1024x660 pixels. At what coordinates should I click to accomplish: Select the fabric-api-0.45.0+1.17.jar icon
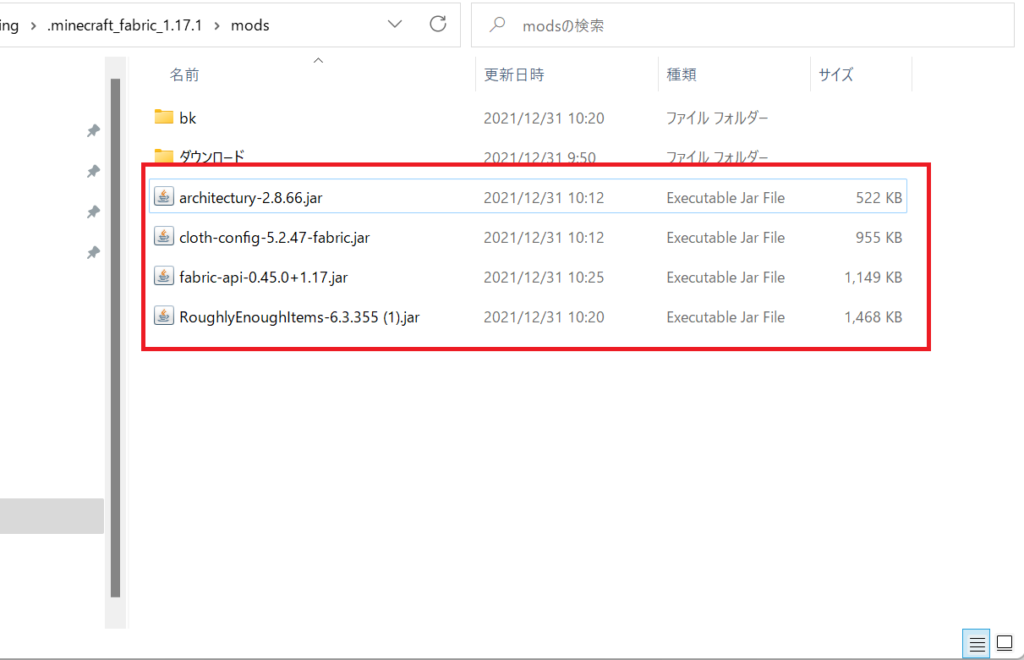[x=164, y=277]
